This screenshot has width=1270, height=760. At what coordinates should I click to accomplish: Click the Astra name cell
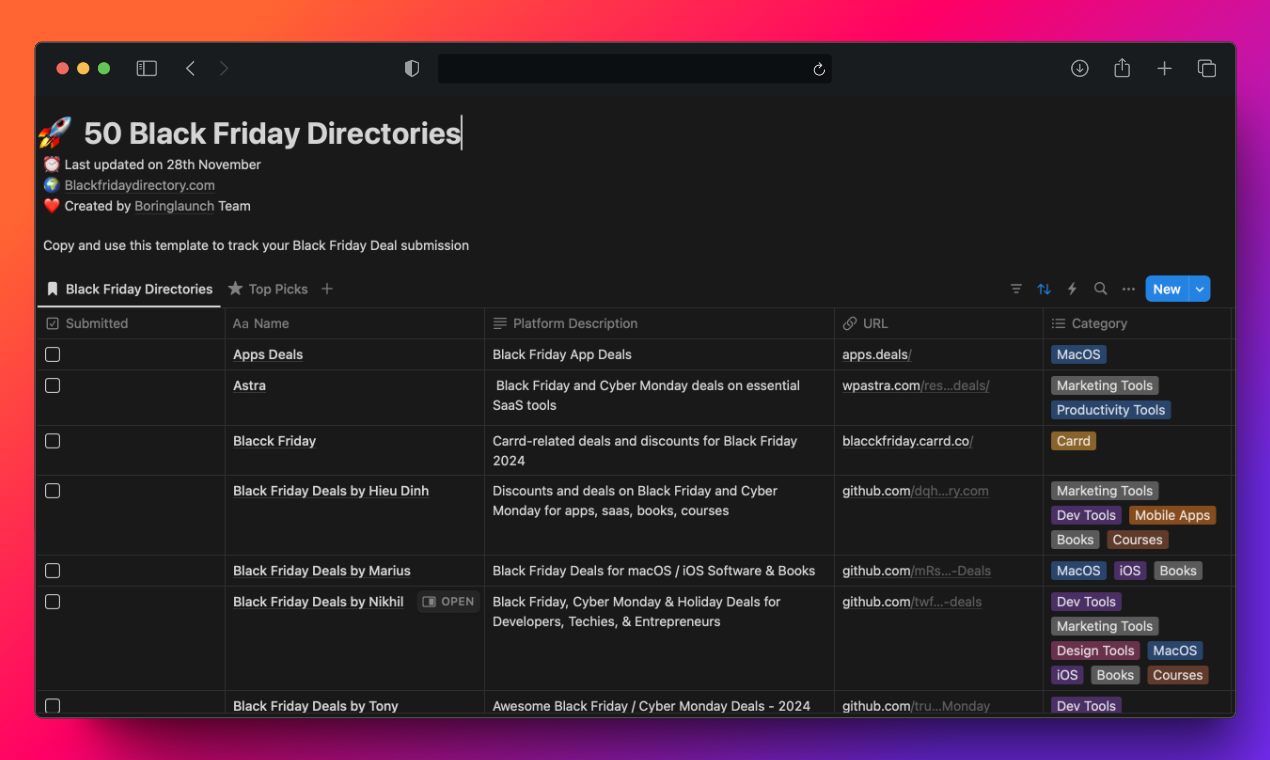249,385
